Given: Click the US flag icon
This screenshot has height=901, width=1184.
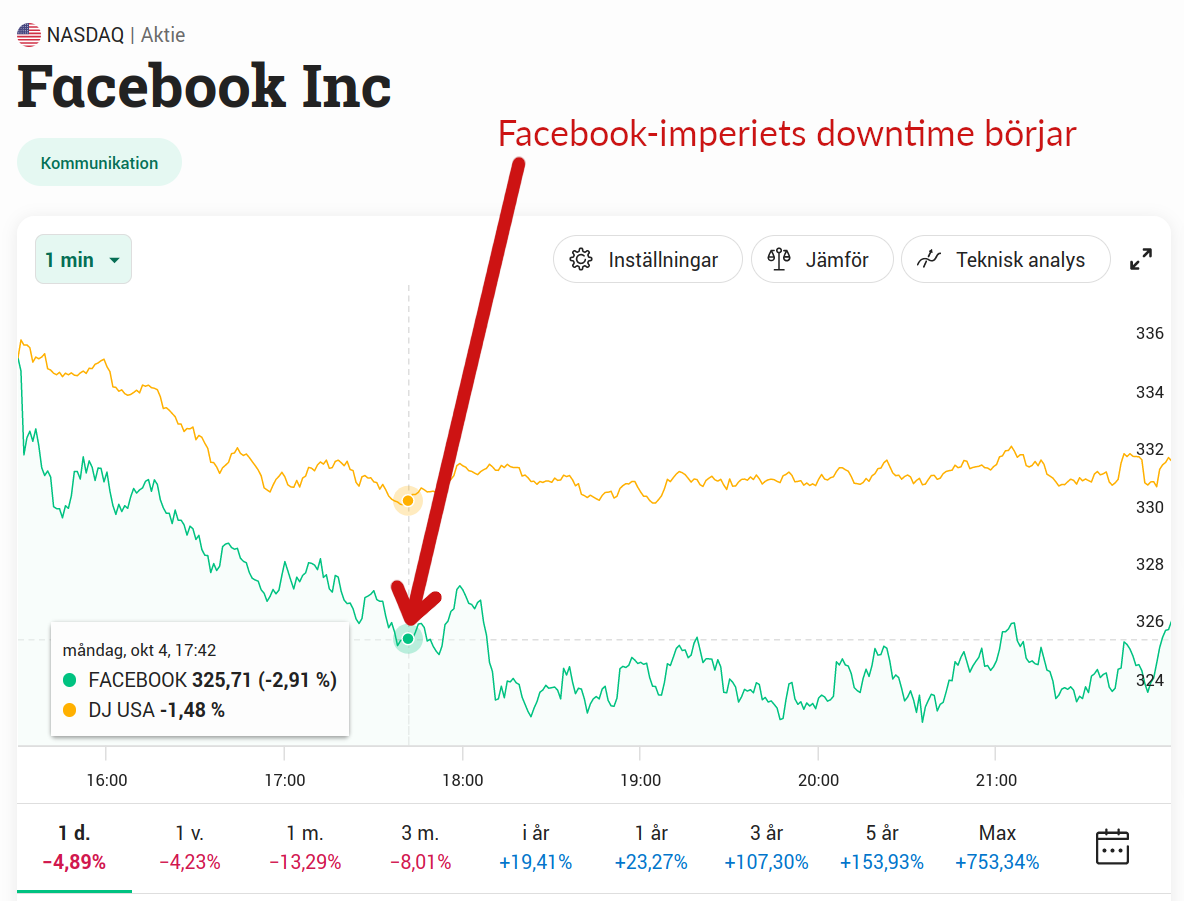Looking at the screenshot, I should (29, 35).
